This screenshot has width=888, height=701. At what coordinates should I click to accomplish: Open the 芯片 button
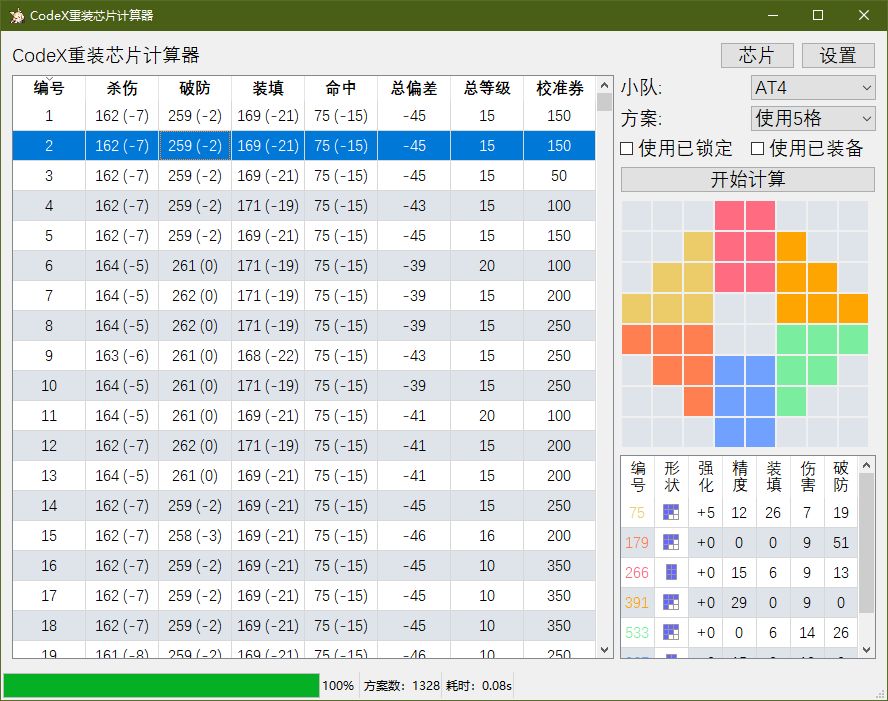(757, 55)
